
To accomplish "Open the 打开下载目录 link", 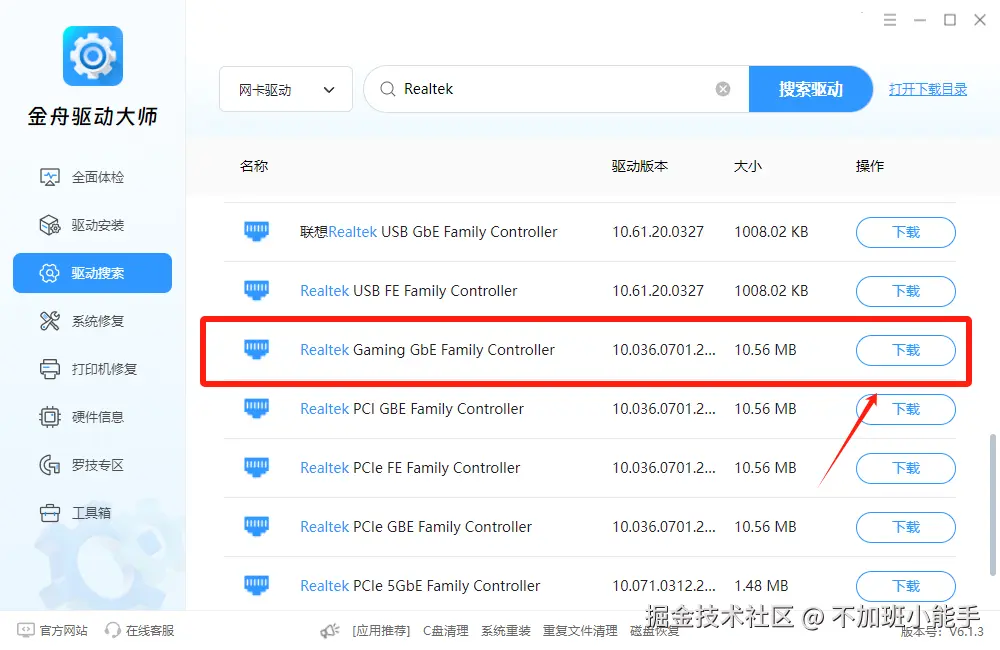I will (x=928, y=89).
